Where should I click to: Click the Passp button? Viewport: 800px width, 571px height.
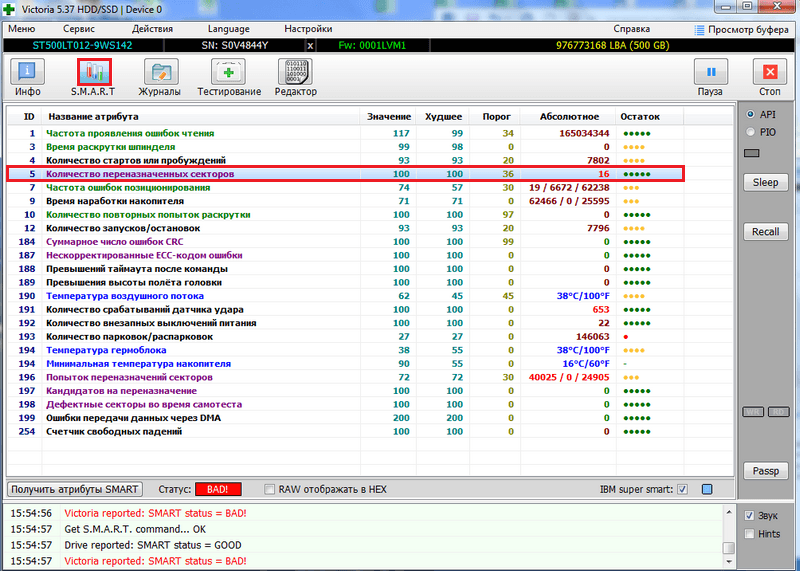click(x=765, y=470)
